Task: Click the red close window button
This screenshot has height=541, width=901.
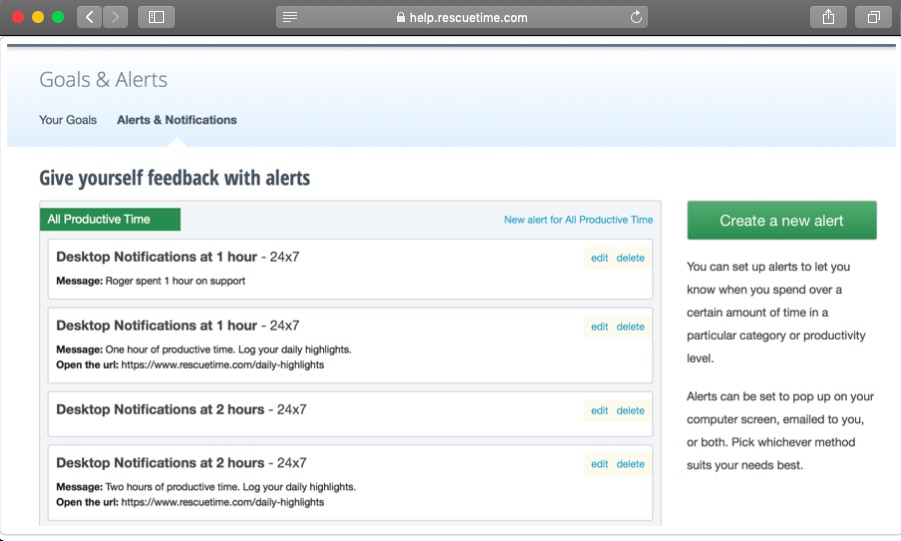Action: 18,17
